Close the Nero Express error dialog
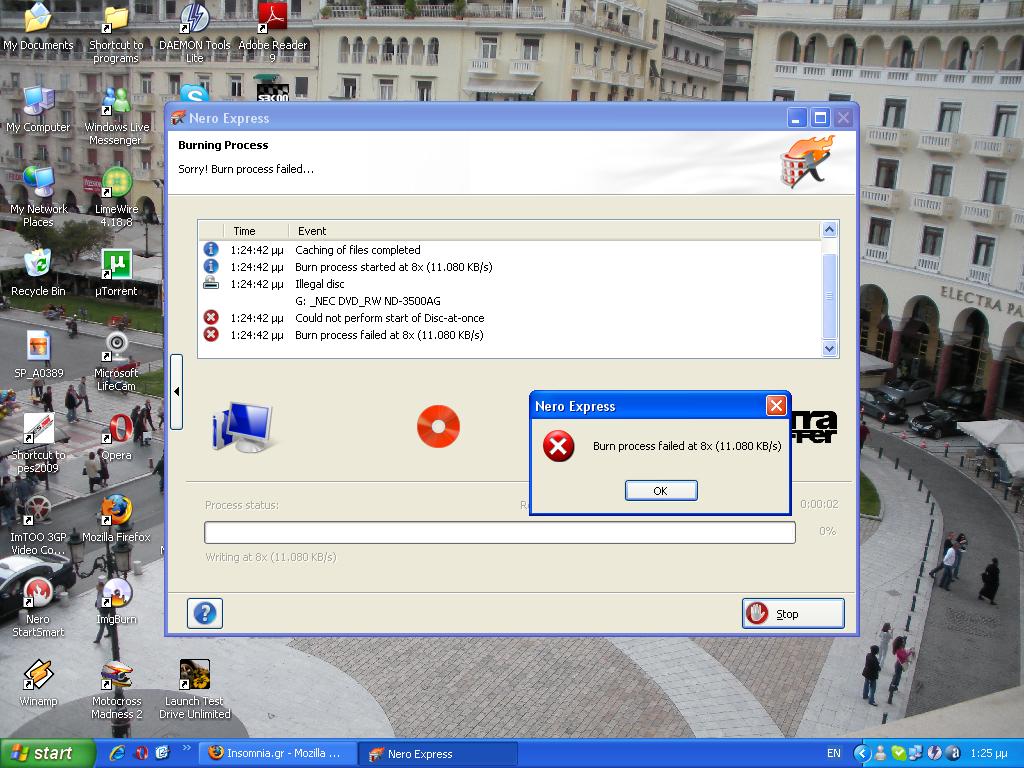This screenshot has height=768, width=1024. [776, 406]
